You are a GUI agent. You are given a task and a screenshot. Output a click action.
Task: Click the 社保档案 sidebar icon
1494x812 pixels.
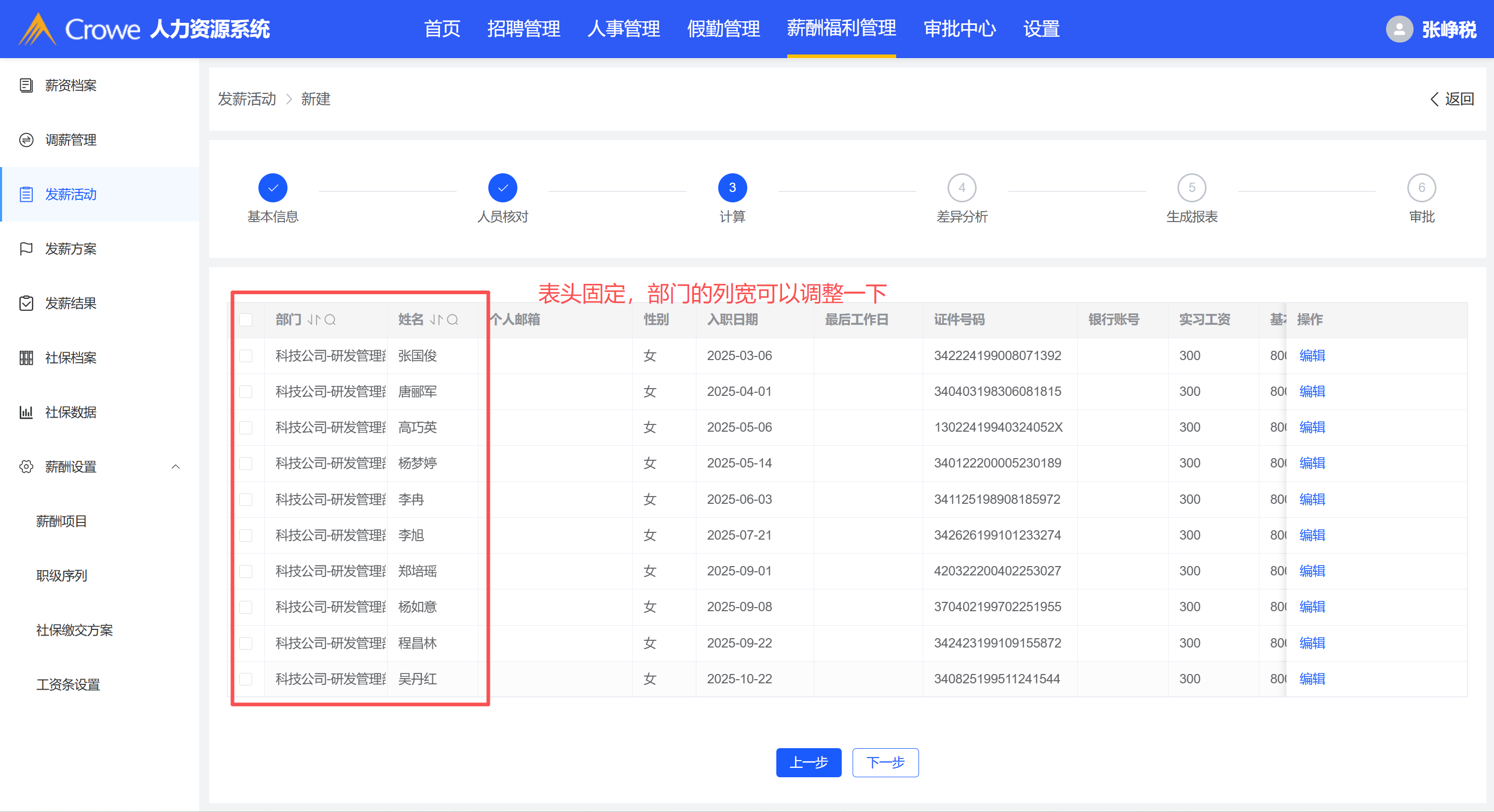click(x=26, y=358)
